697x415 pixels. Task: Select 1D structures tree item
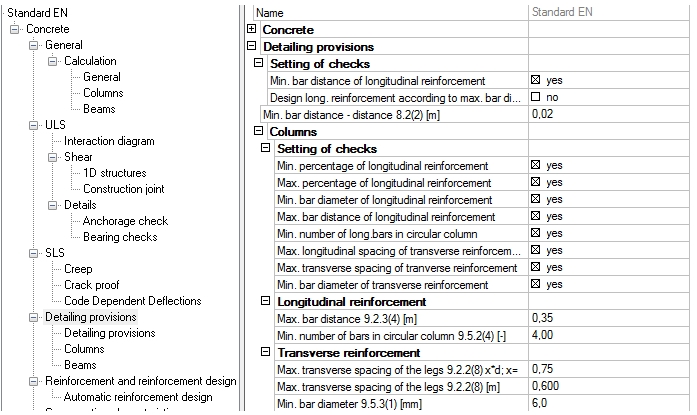coord(115,173)
